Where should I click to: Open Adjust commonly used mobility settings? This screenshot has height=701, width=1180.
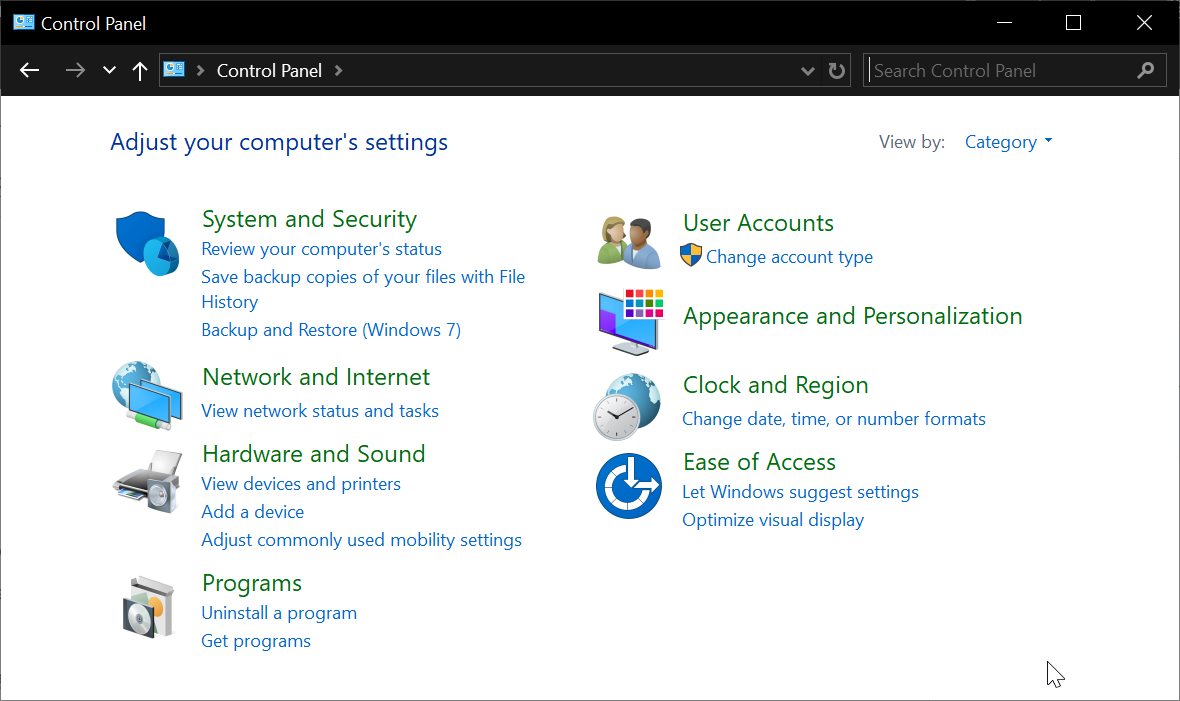[x=361, y=540]
